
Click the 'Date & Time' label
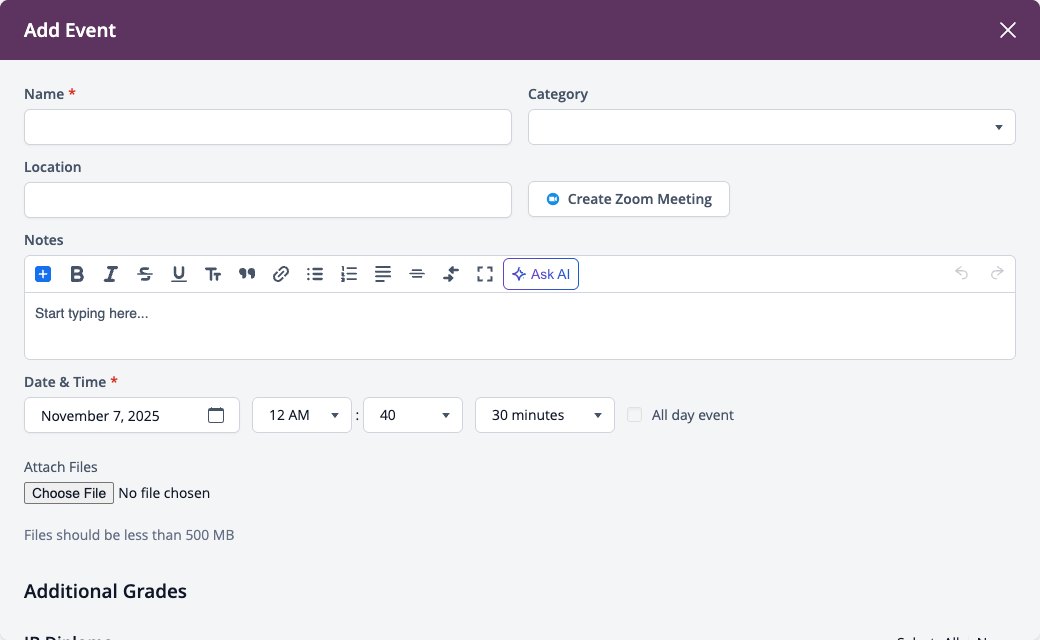[65, 382]
